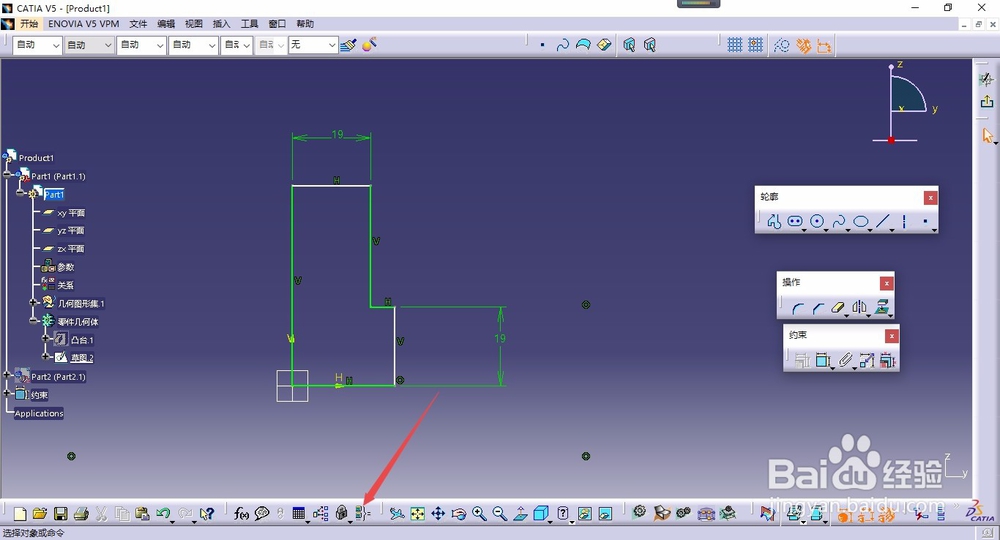Select the Profile tool in 轮廓 toolbar
The width and height of the screenshot is (1000, 540).
774,221
